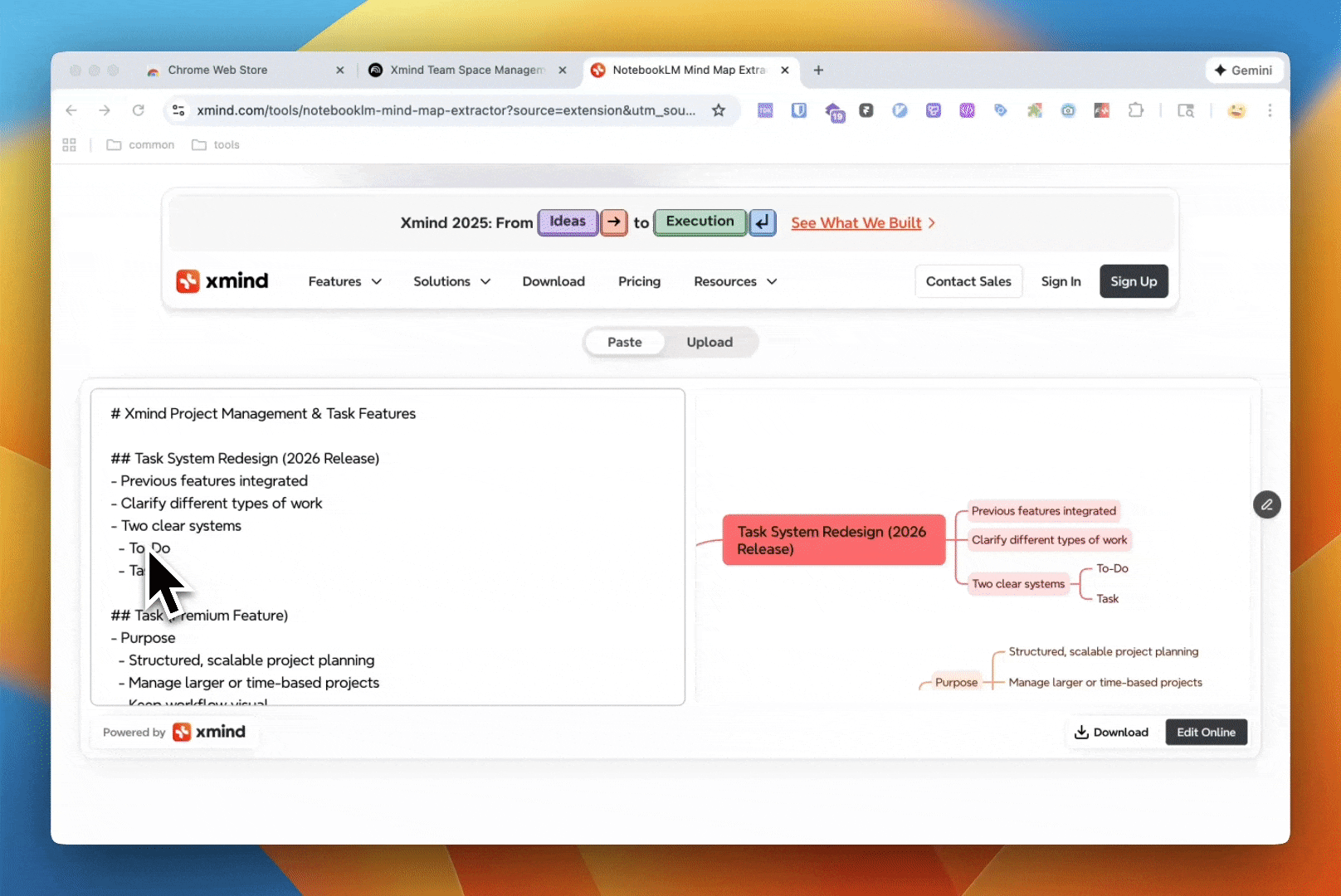
Task: Click the Ideas banner pill
Action: 568,222
